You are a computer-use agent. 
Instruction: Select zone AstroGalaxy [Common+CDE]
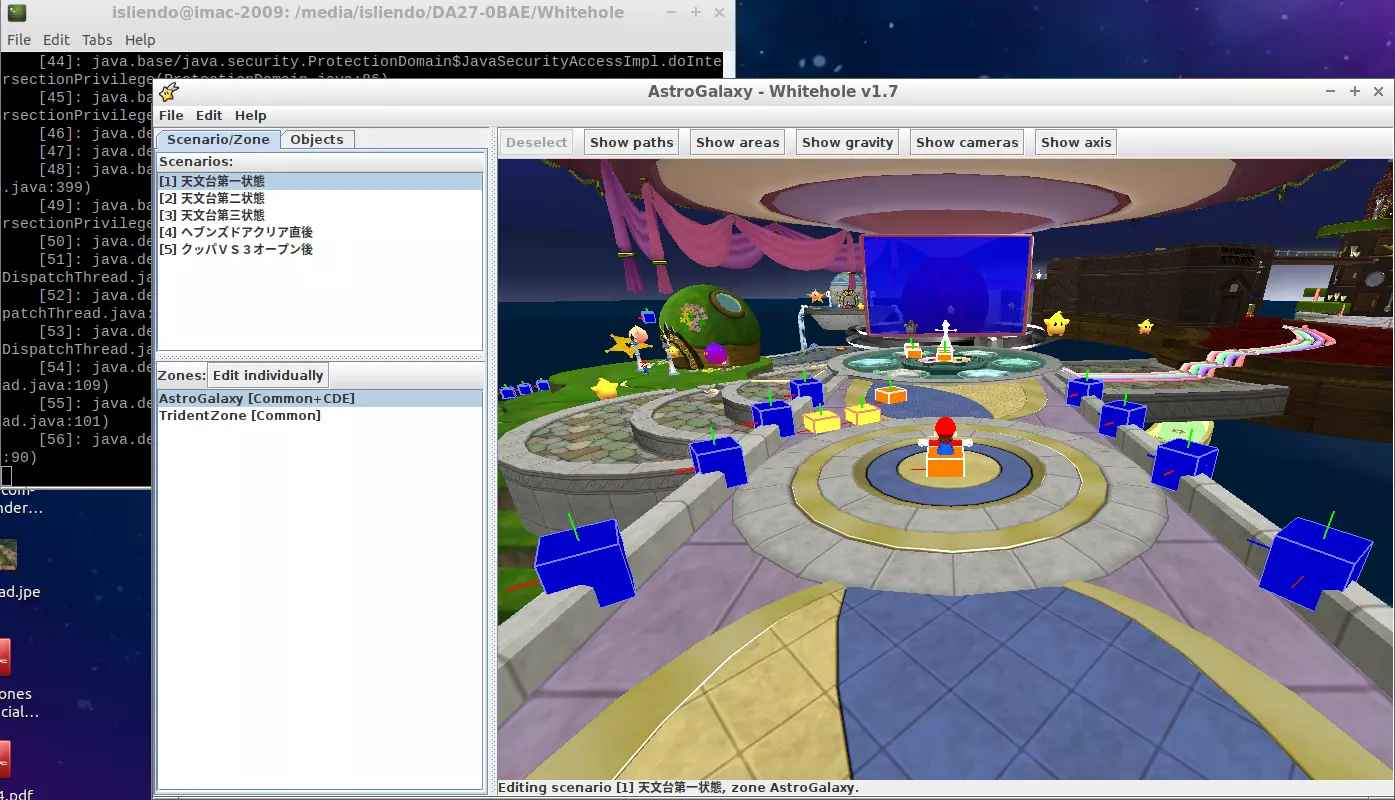tap(320, 399)
